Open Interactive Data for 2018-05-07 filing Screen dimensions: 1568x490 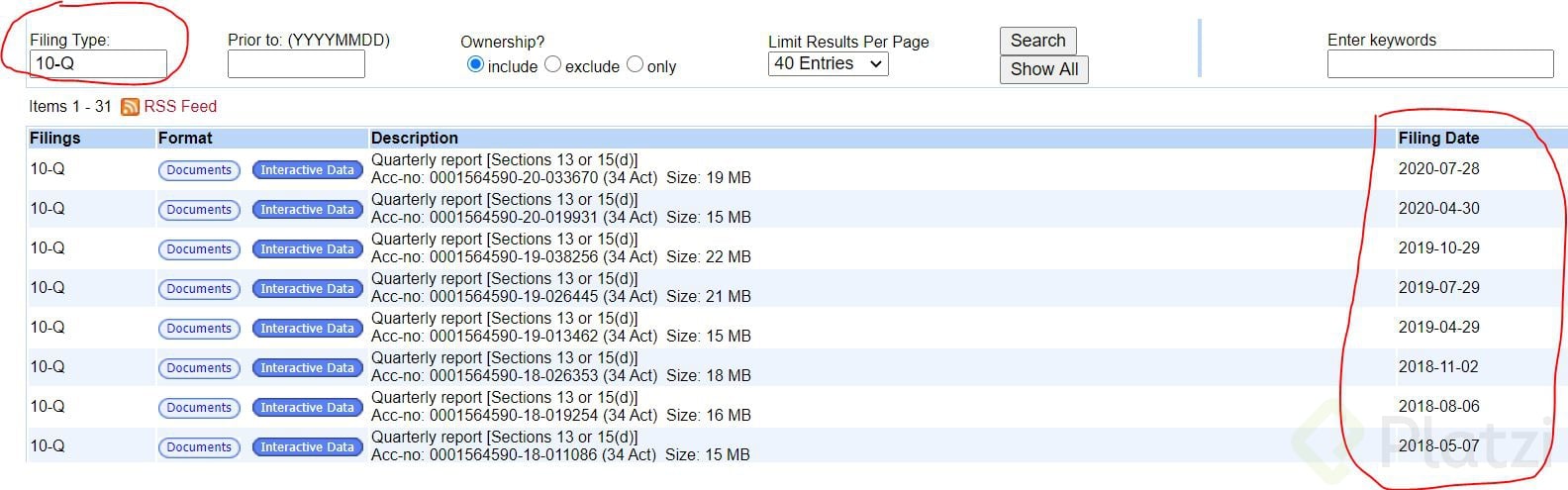307,447
